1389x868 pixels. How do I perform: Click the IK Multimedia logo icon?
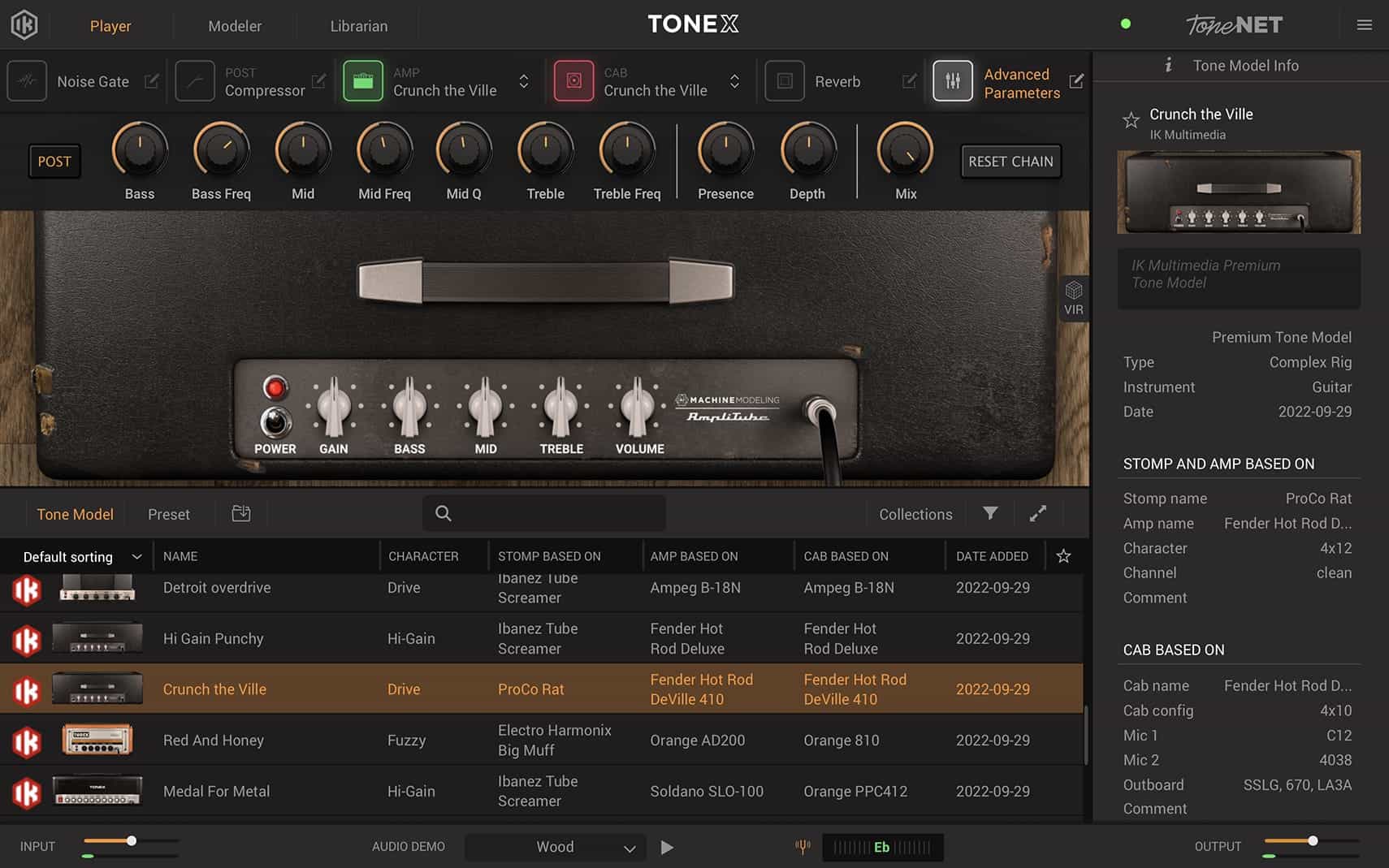(x=24, y=25)
